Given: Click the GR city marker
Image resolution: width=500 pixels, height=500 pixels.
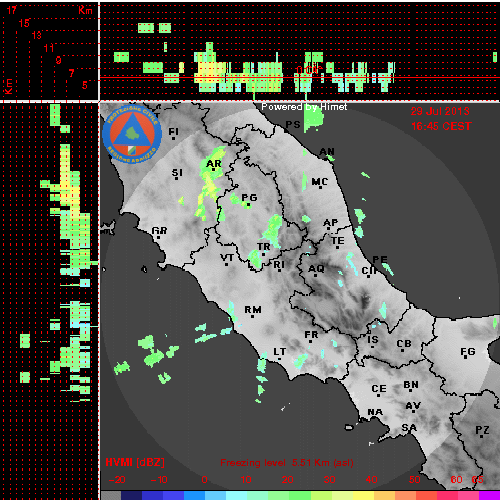Looking at the screenshot, I should tap(158, 237).
